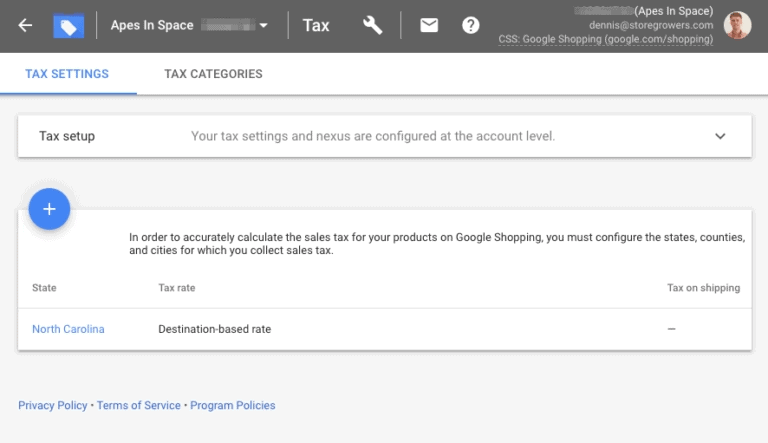Screen dimensions: 768x443
Task: Add a state with the blue plus button
Action: (49, 209)
